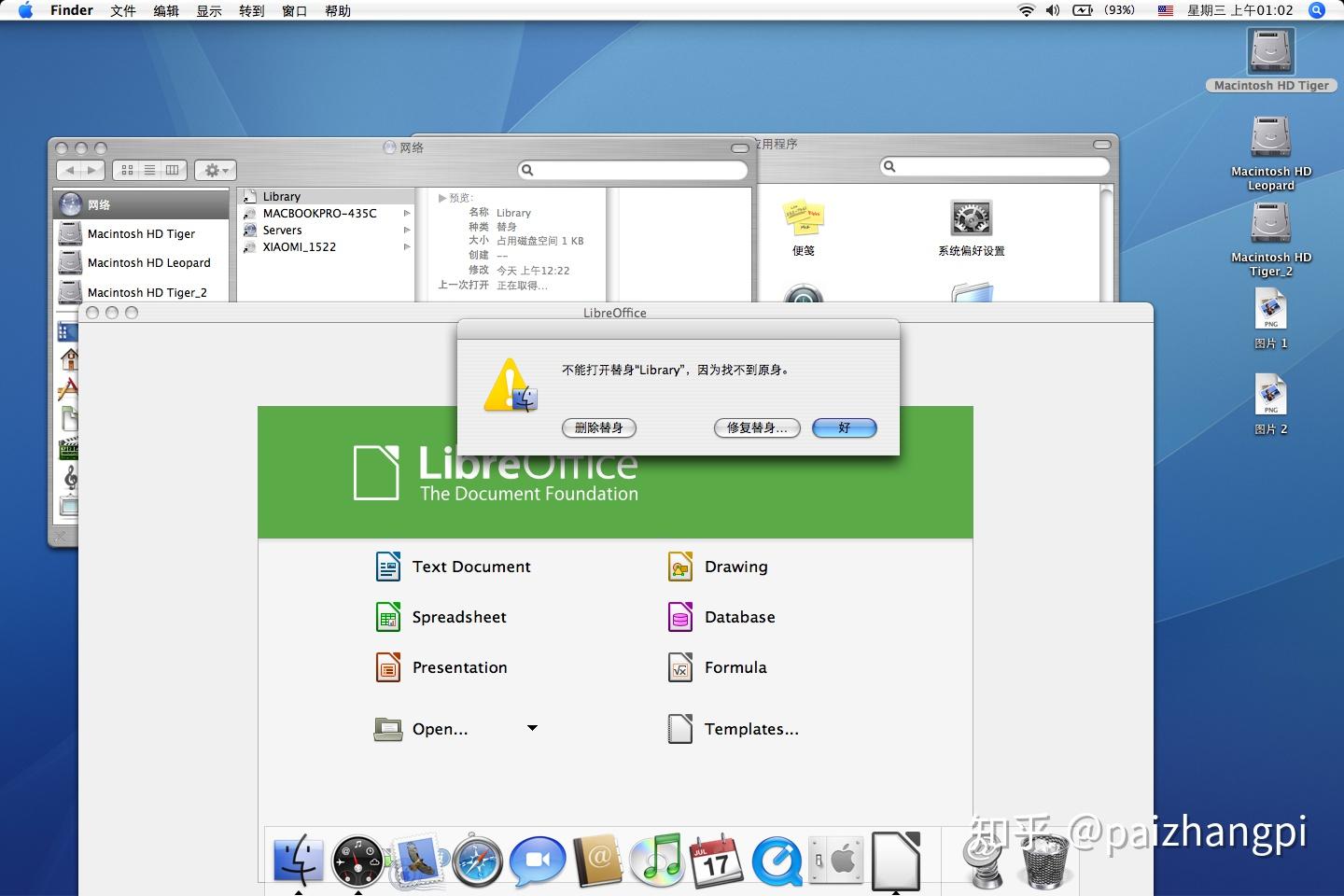Open the Templates manager in LibreOffice
This screenshot has height=896, width=1344.
tap(734, 729)
